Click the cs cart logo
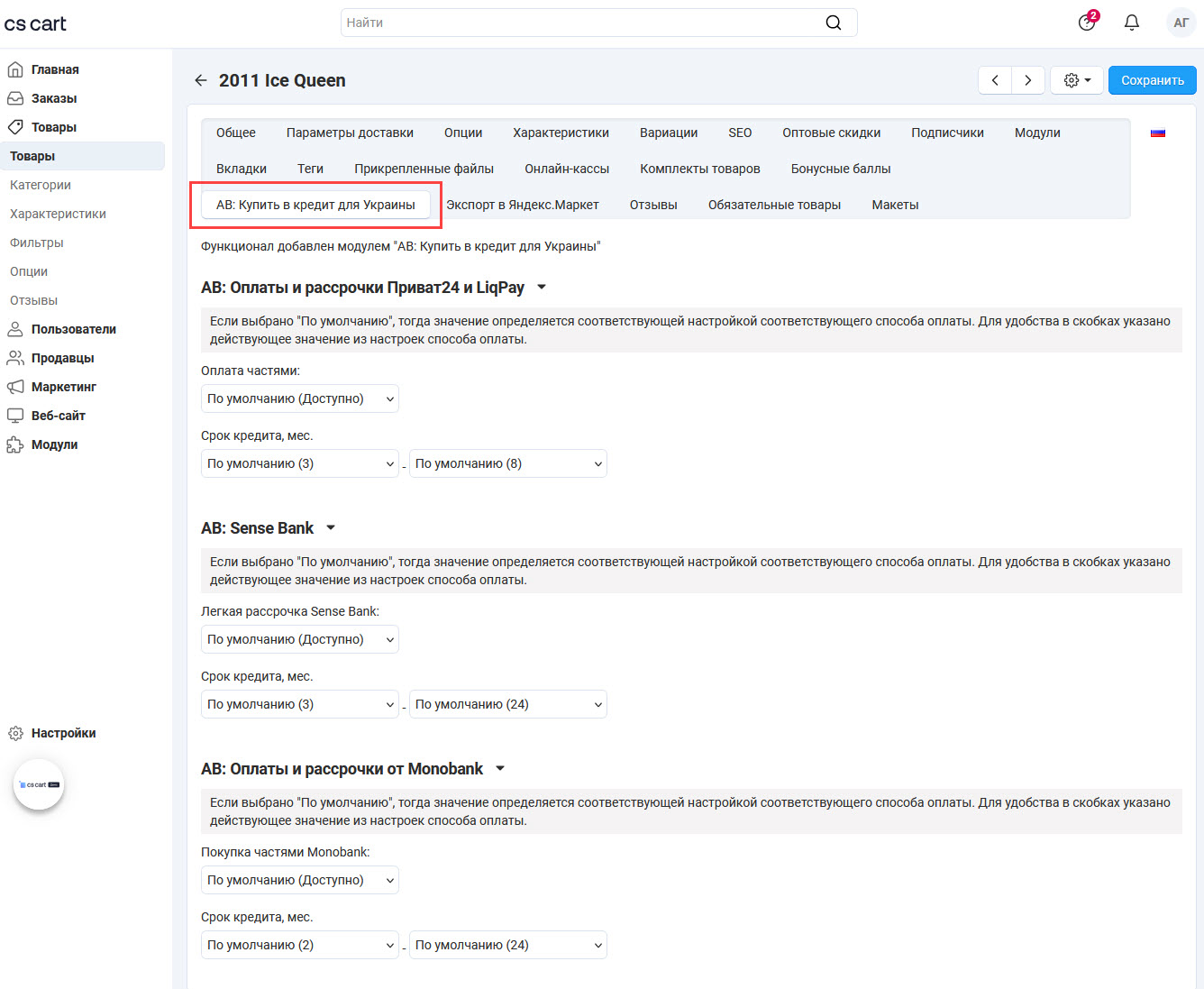 (x=35, y=23)
